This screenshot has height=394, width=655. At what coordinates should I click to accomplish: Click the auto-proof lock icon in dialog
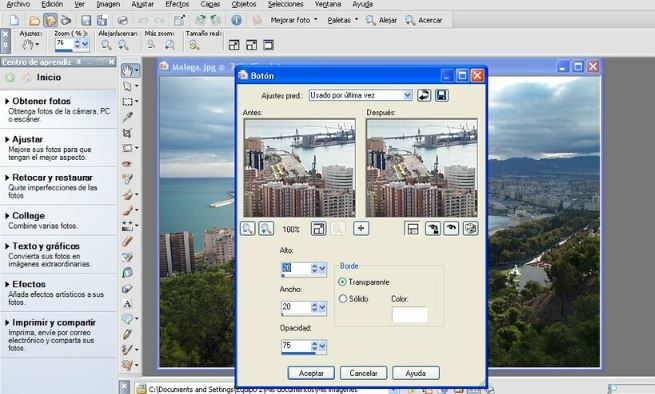[432, 229]
